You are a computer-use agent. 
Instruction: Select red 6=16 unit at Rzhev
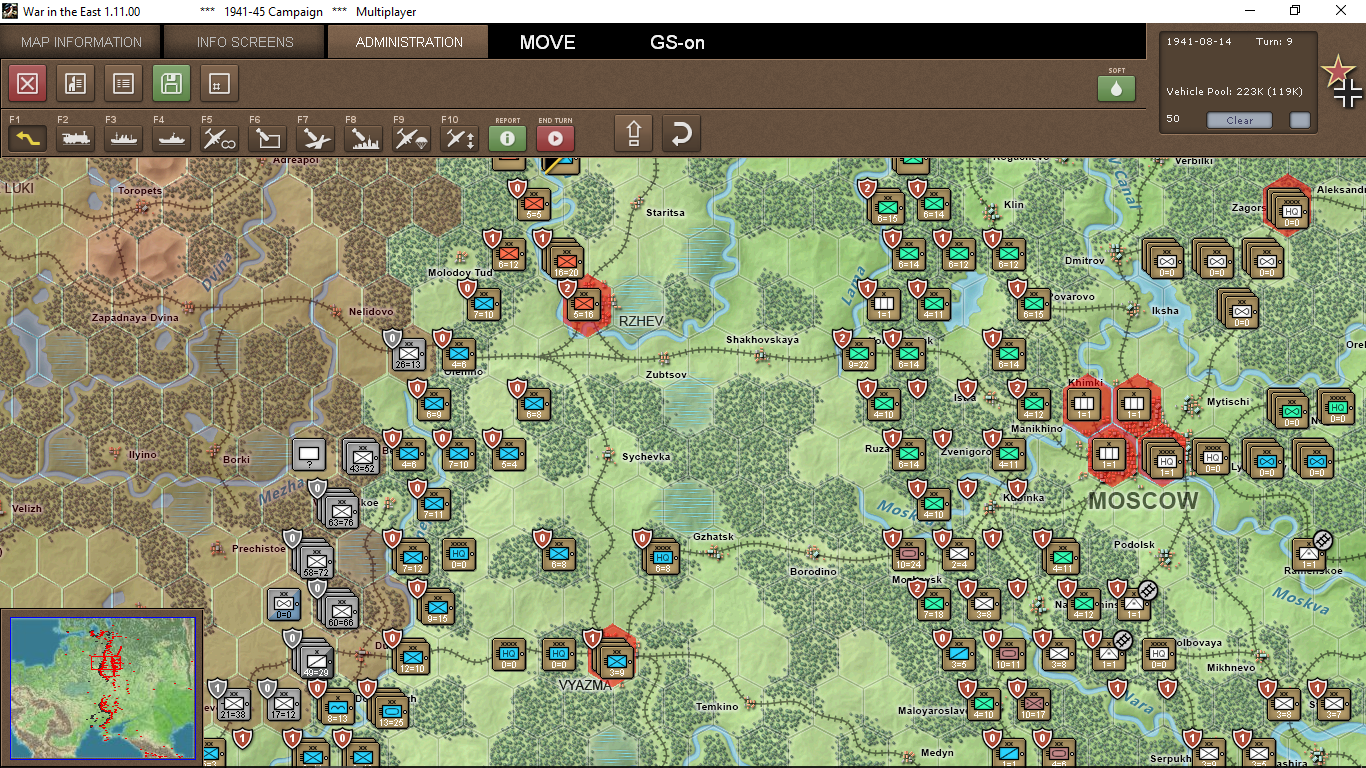(x=586, y=303)
